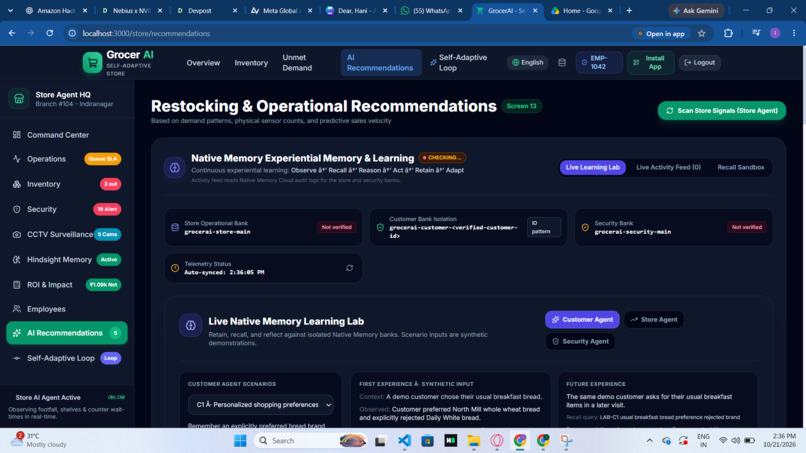
Task: Click the Store Agent HQ shop icon
Action: (x=19, y=99)
